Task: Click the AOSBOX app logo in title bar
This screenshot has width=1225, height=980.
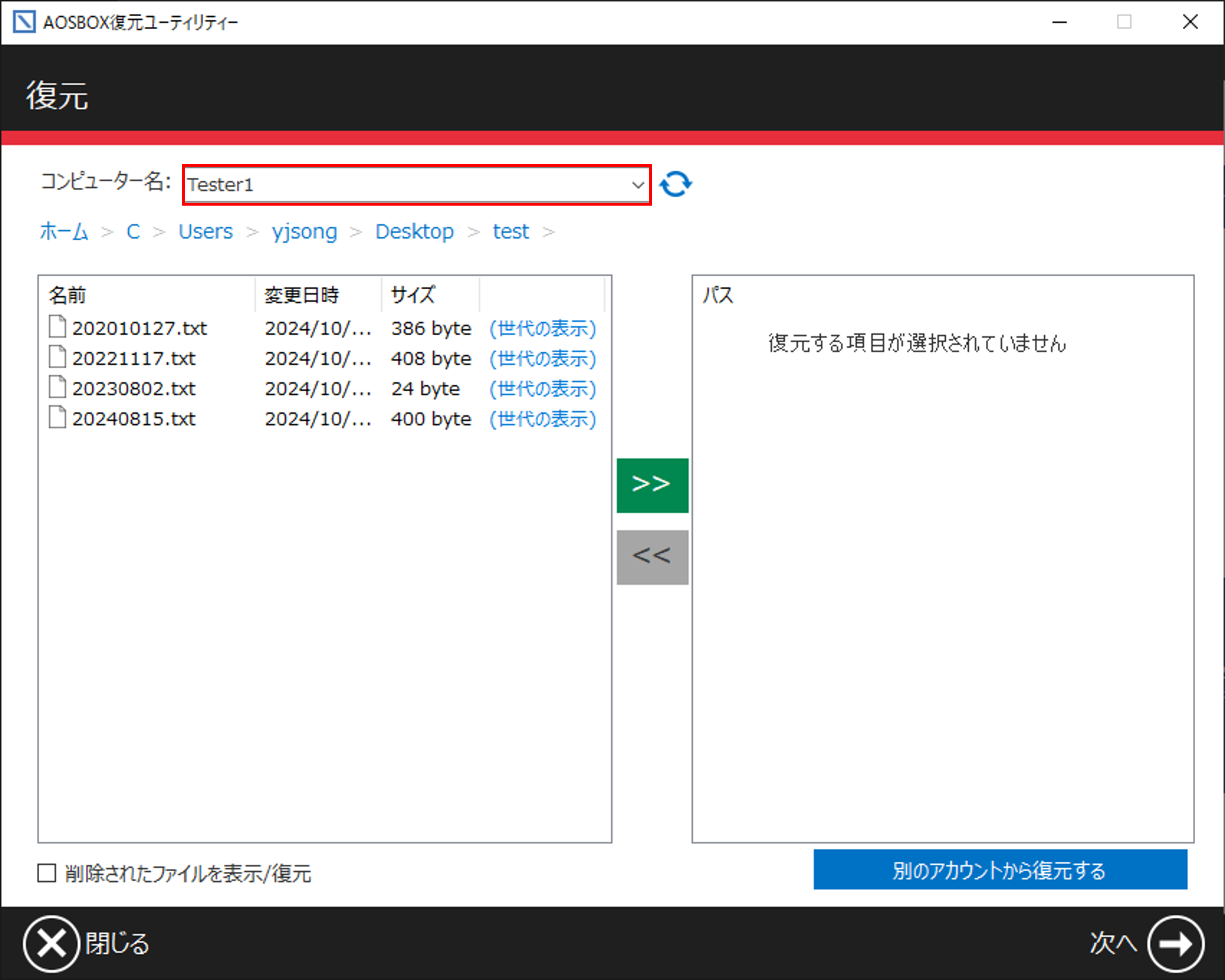Action: click(x=24, y=22)
